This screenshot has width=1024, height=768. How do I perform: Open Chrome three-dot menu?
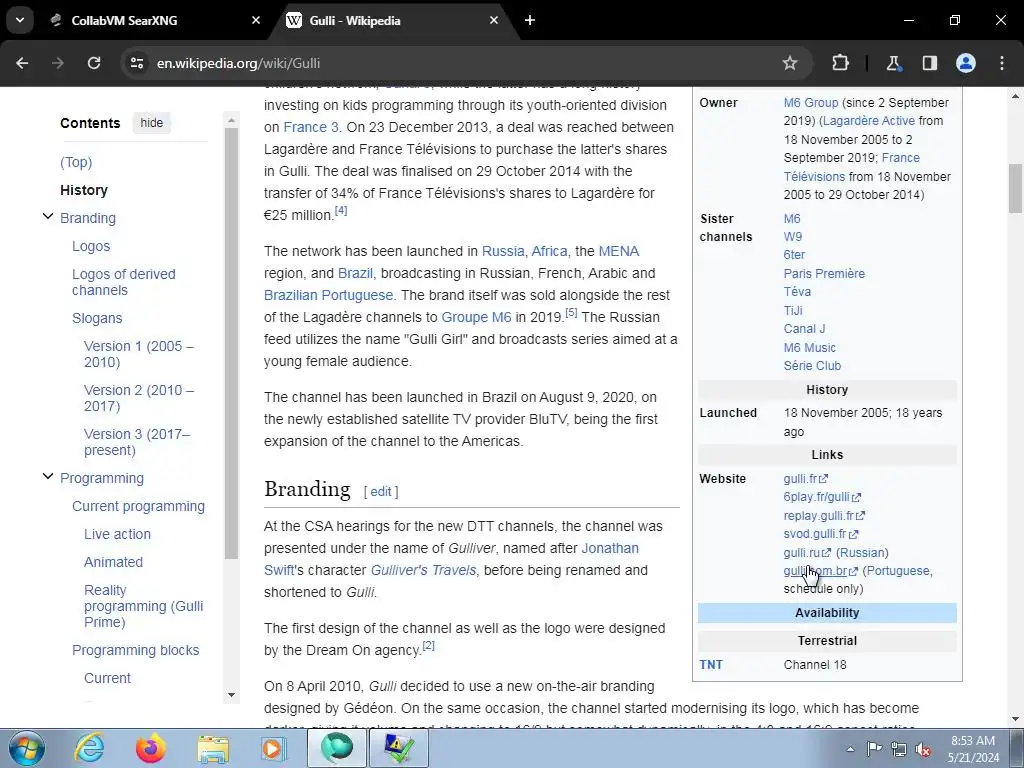[x=1002, y=63]
